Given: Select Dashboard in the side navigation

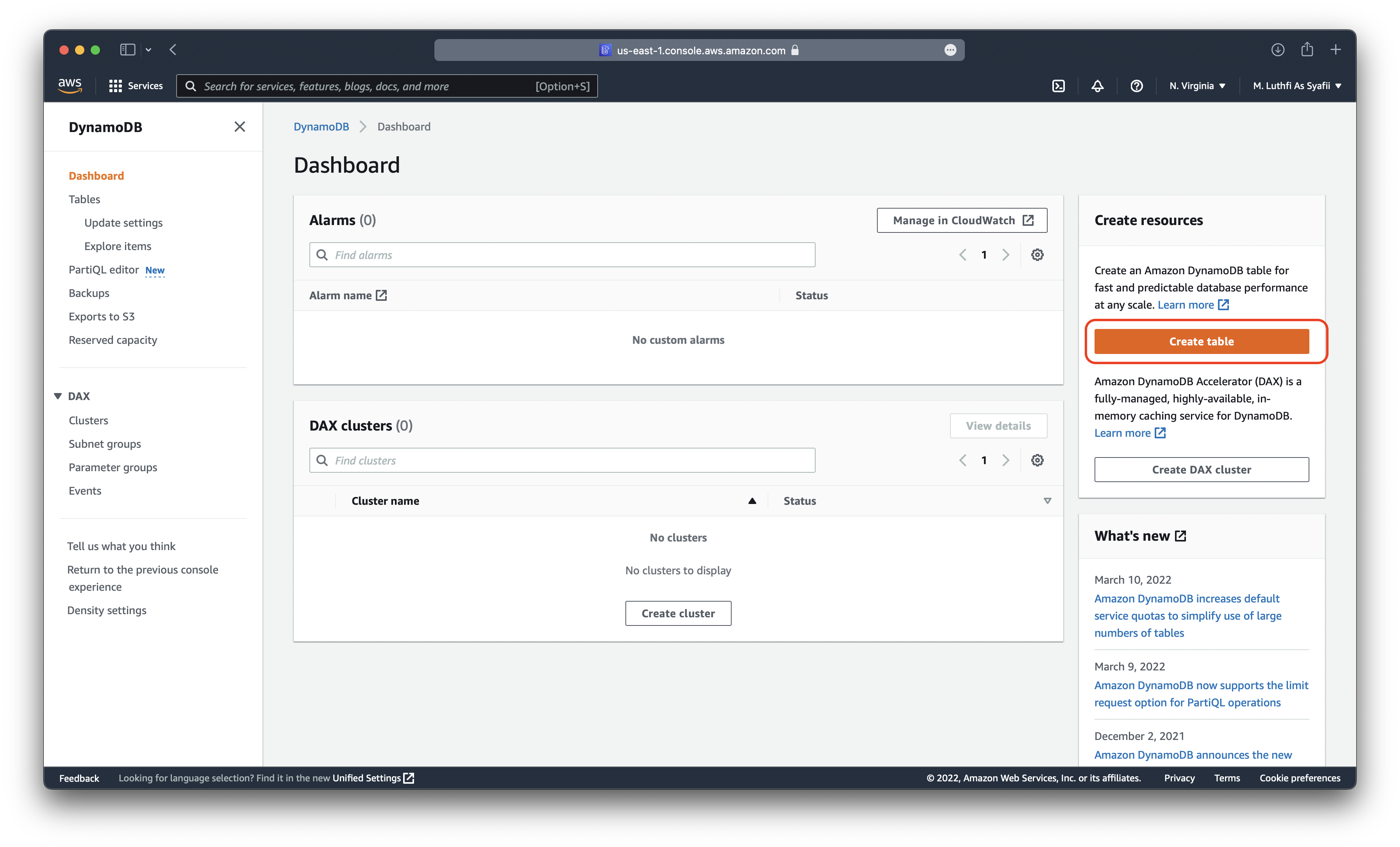Looking at the screenshot, I should (x=96, y=176).
